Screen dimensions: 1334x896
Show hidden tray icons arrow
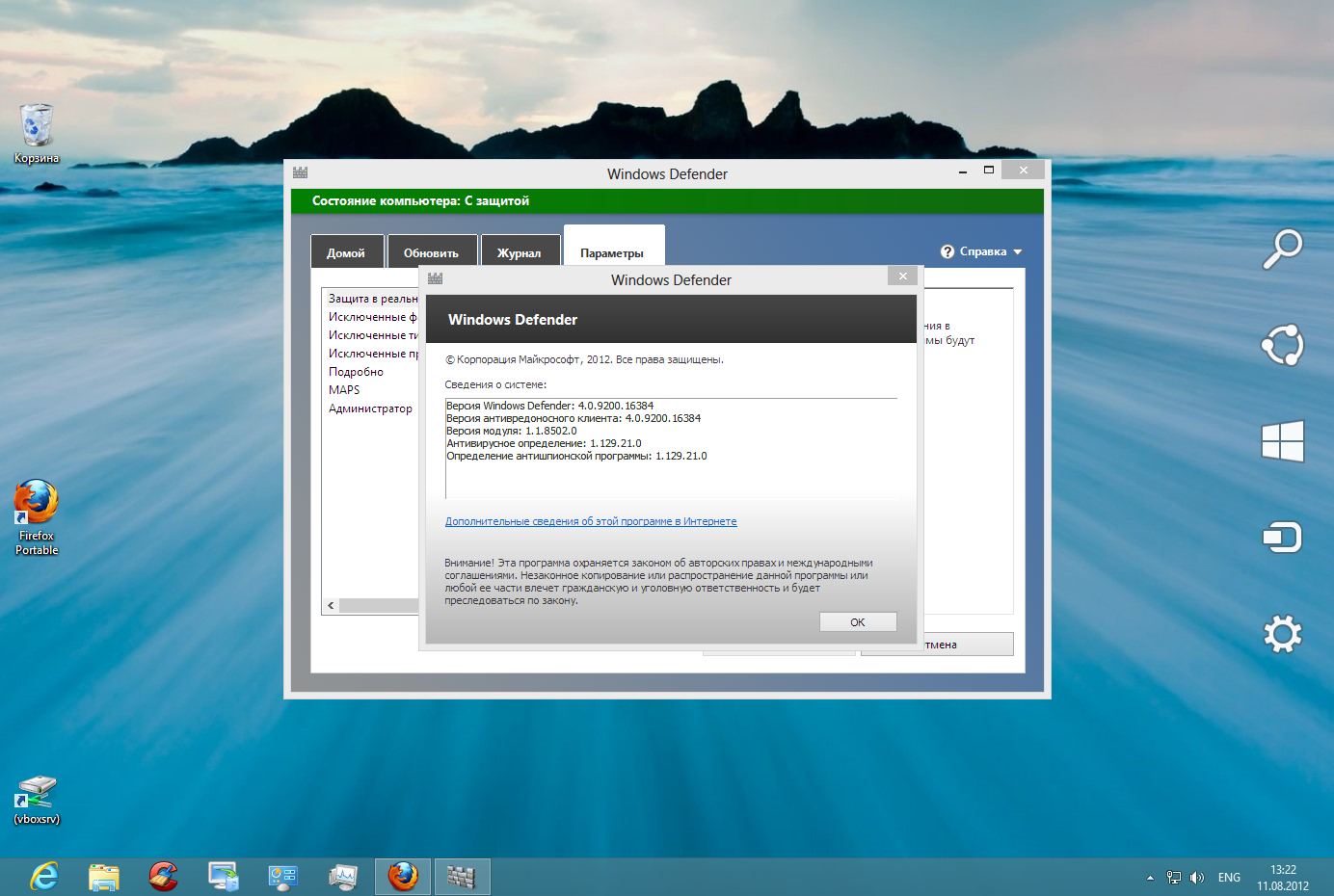(x=1150, y=878)
